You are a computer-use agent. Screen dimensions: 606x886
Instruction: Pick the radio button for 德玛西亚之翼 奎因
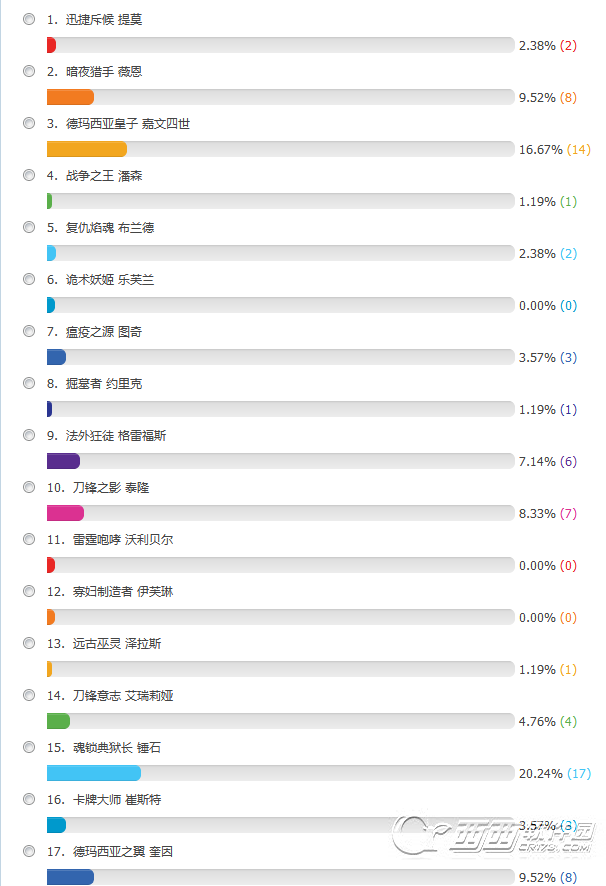click(29, 851)
